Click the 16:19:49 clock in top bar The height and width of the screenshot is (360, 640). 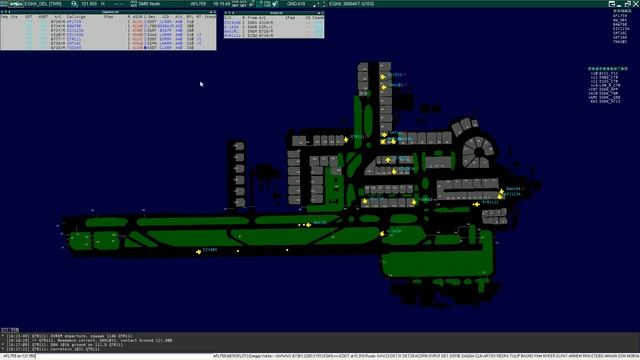pos(222,4)
